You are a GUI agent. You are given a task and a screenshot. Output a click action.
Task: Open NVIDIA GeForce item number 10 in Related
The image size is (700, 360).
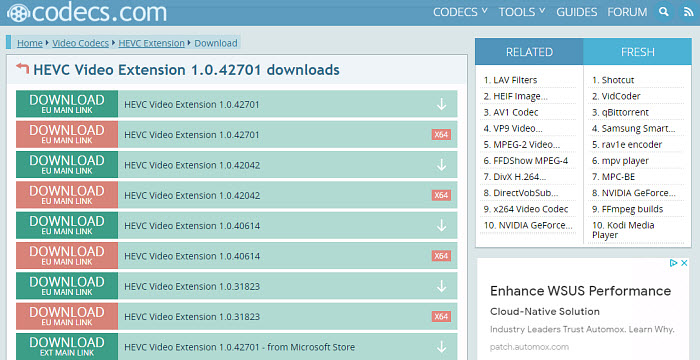pos(535,225)
